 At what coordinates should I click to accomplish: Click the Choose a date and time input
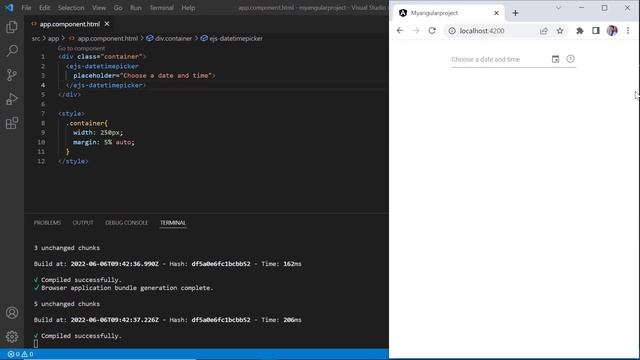point(500,60)
